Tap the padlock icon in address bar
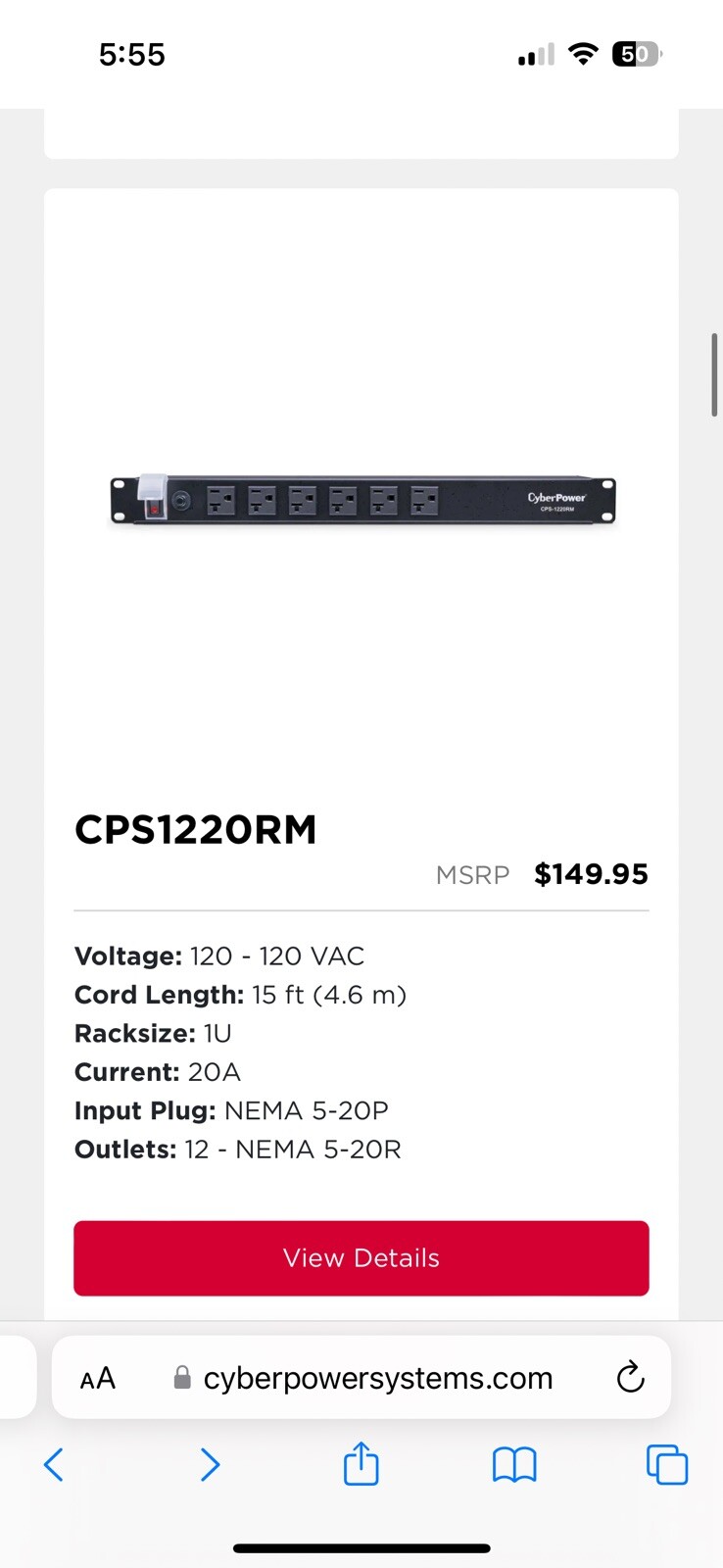The width and height of the screenshot is (723, 1568). [x=182, y=1378]
